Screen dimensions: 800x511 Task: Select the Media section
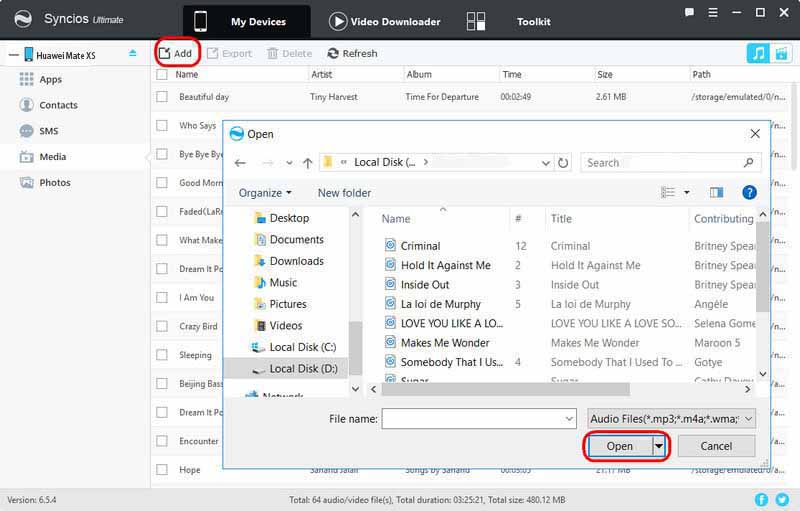(43, 157)
